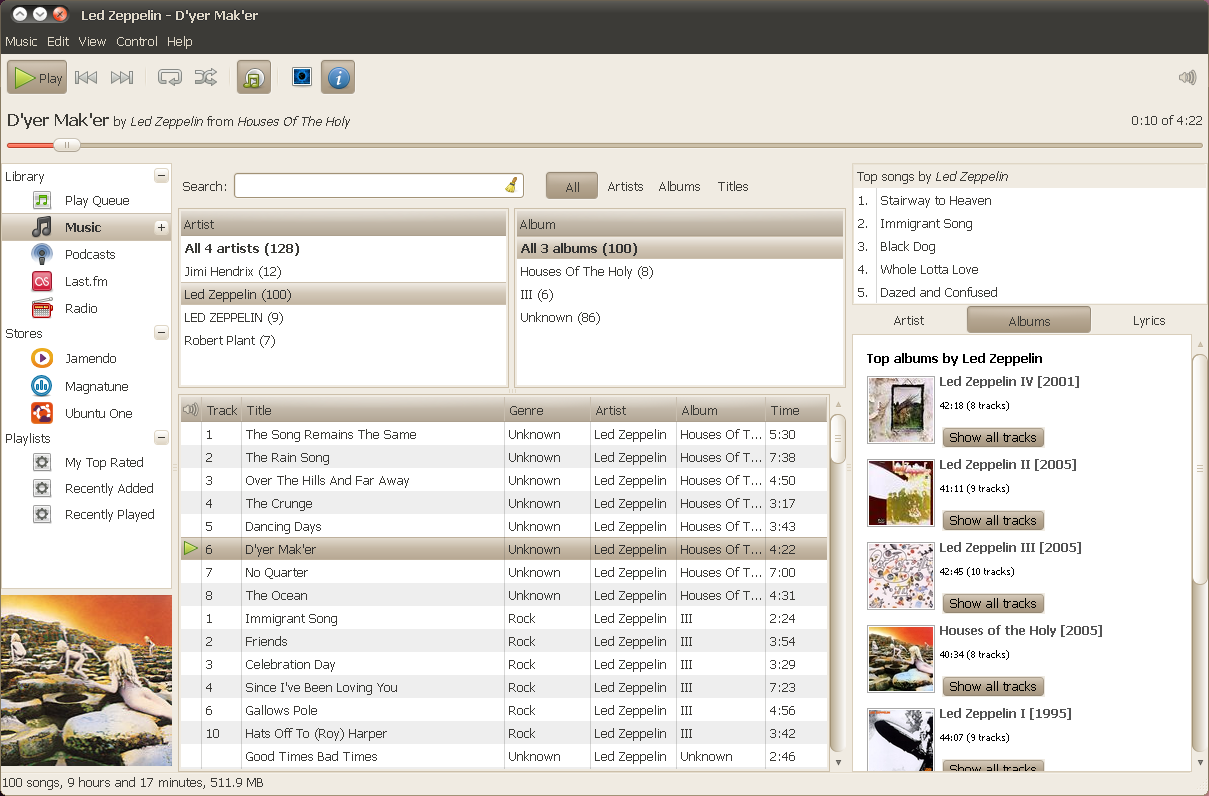Image resolution: width=1209 pixels, height=796 pixels.
Task: Open the volume speaker control
Action: [x=1187, y=77]
